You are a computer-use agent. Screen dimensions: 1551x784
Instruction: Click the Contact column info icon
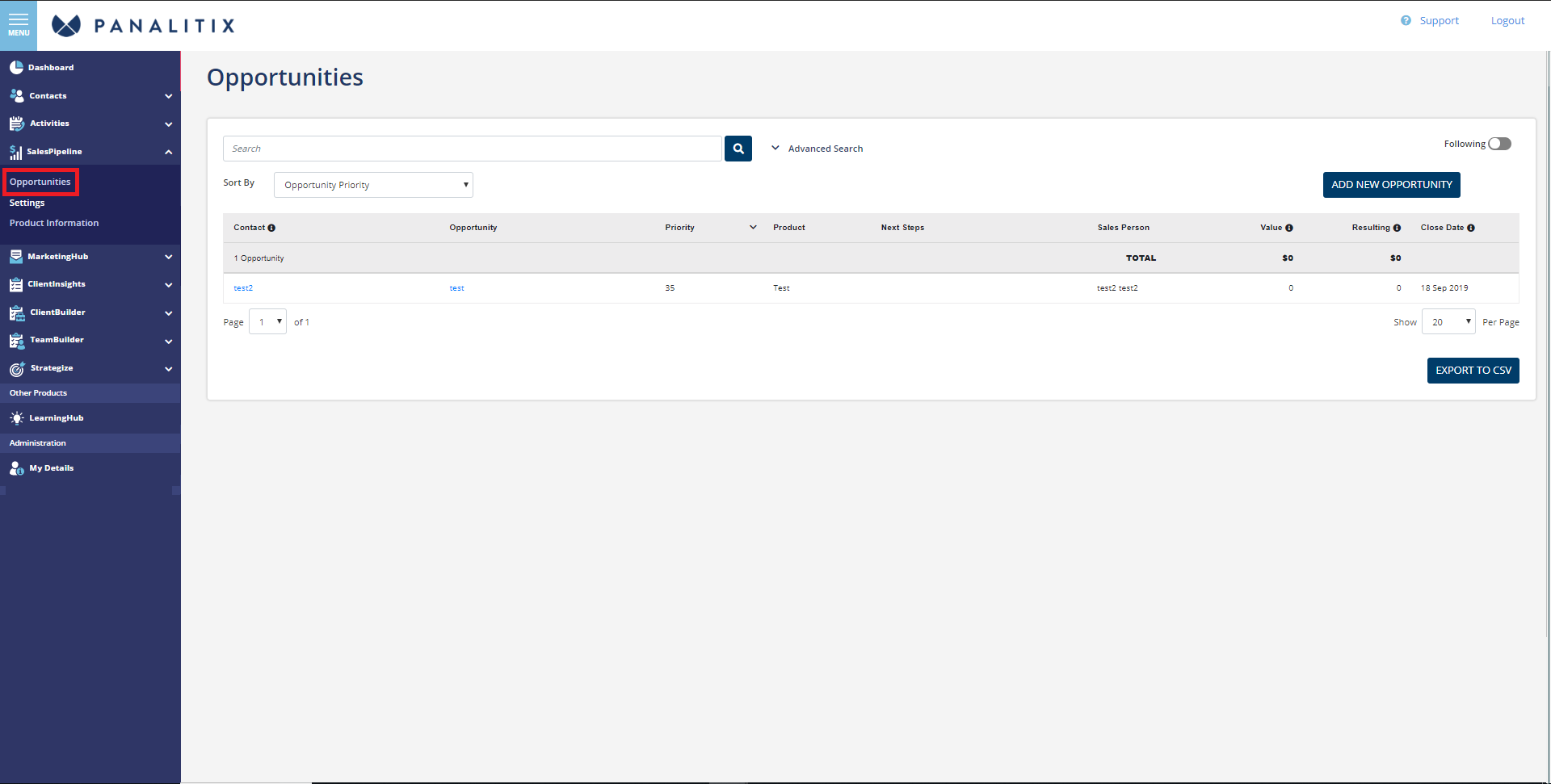coord(271,228)
